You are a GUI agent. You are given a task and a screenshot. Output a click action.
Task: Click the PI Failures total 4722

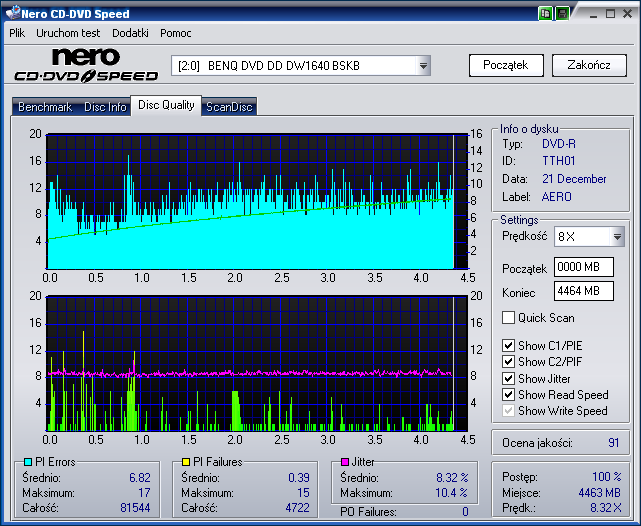(x=297, y=508)
